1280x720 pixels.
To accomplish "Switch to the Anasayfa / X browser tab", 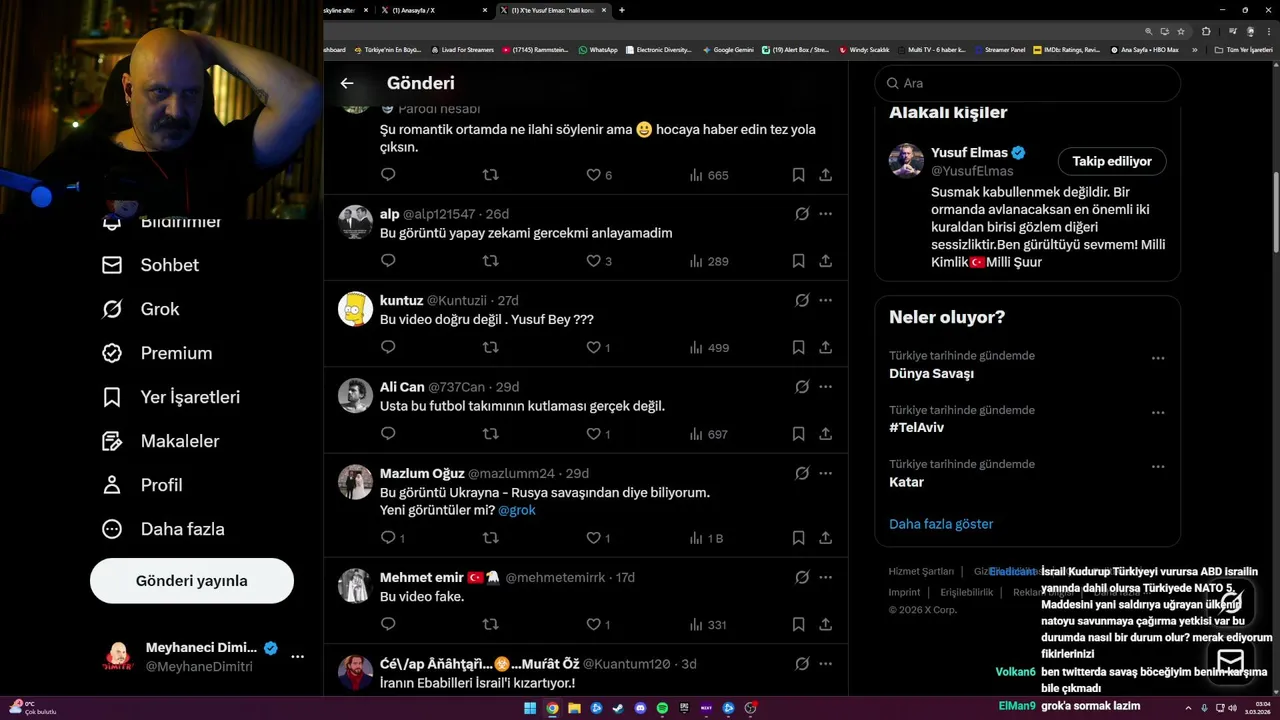I will [435, 10].
